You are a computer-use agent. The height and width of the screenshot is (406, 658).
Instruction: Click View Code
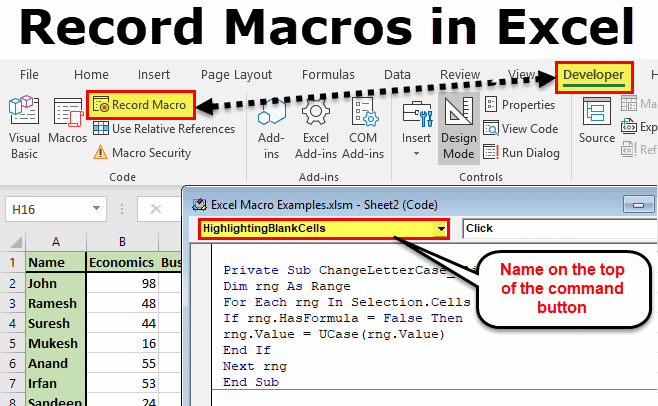coord(521,129)
